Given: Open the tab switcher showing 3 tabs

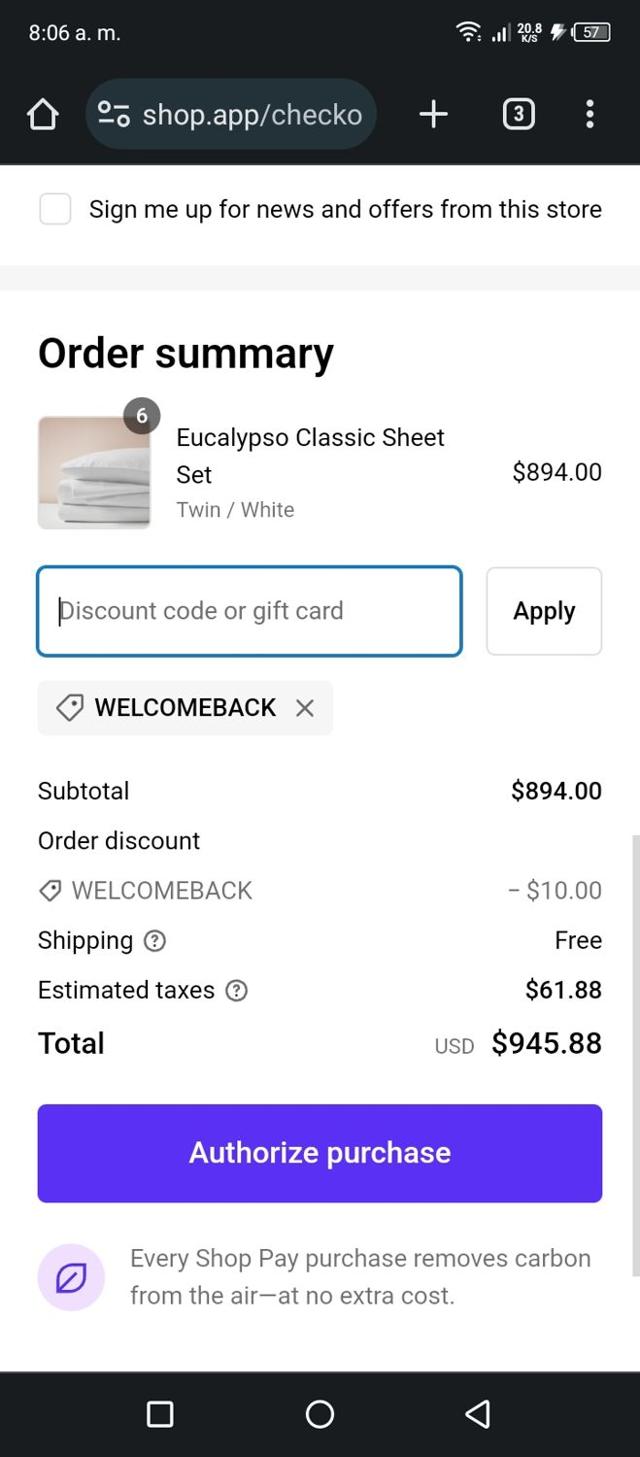Looking at the screenshot, I should [517, 115].
